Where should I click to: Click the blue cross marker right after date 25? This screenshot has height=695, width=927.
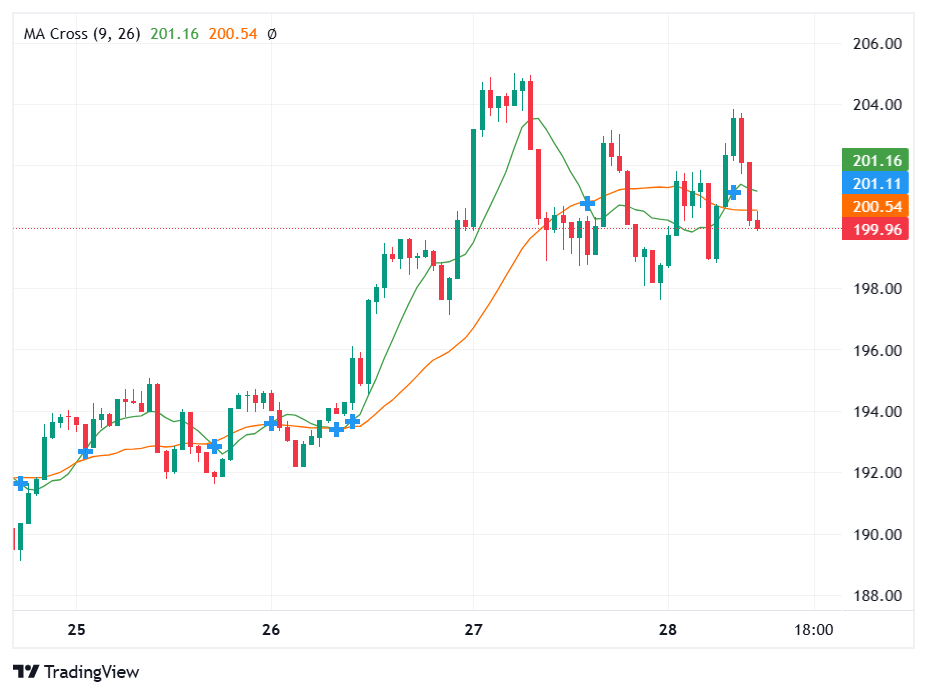(x=86, y=452)
